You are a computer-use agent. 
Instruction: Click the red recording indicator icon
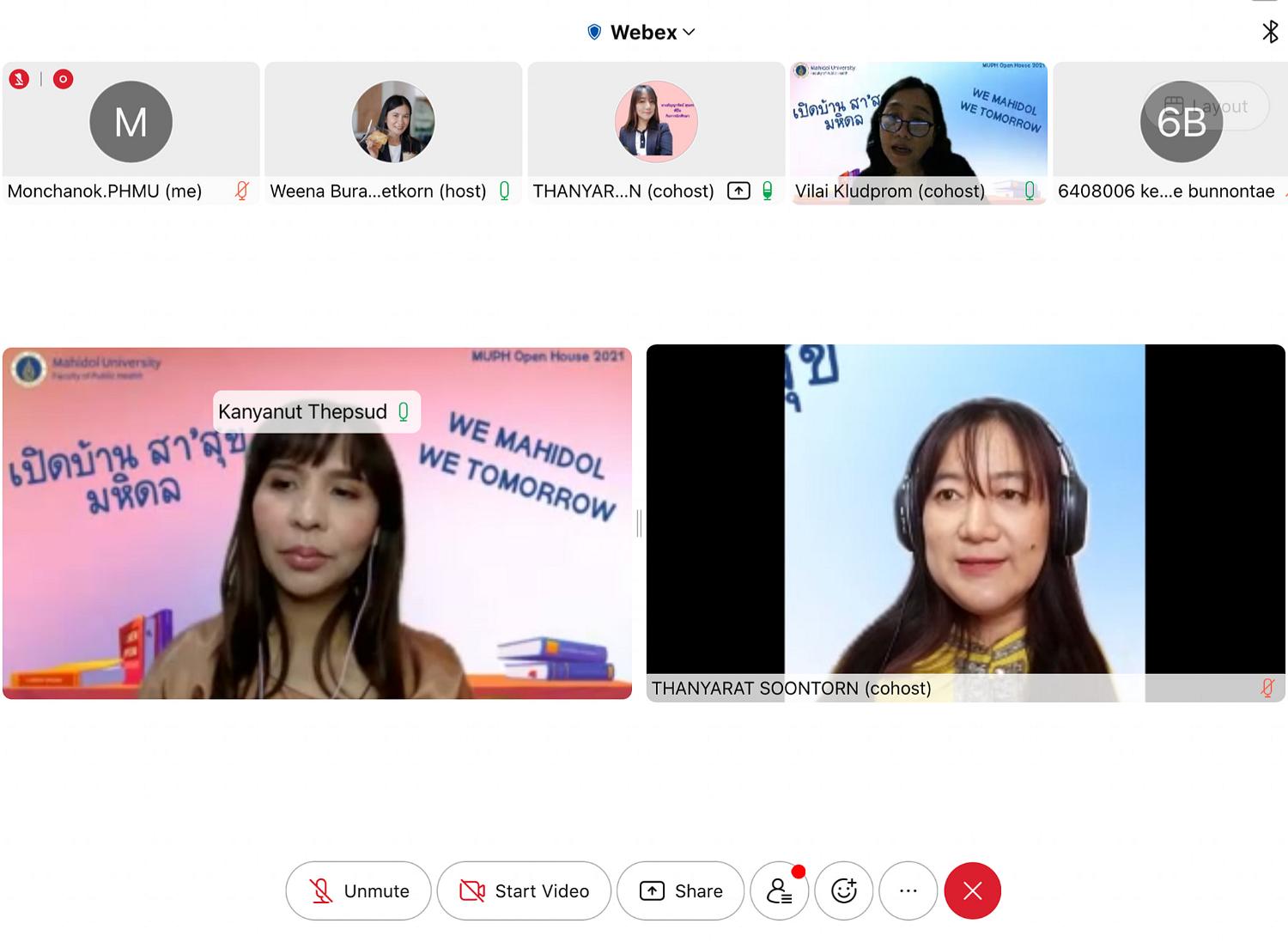[63, 79]
